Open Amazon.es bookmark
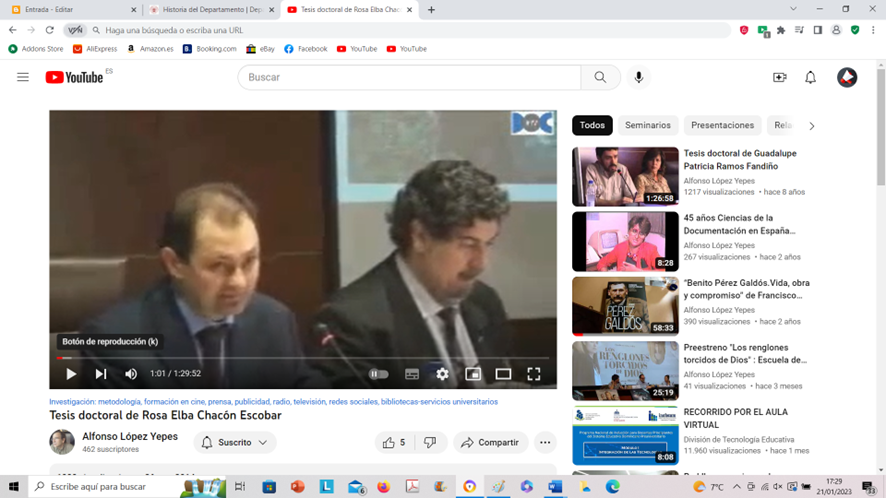This screenshot has height=498, width=886. click(x=150, y=49)
